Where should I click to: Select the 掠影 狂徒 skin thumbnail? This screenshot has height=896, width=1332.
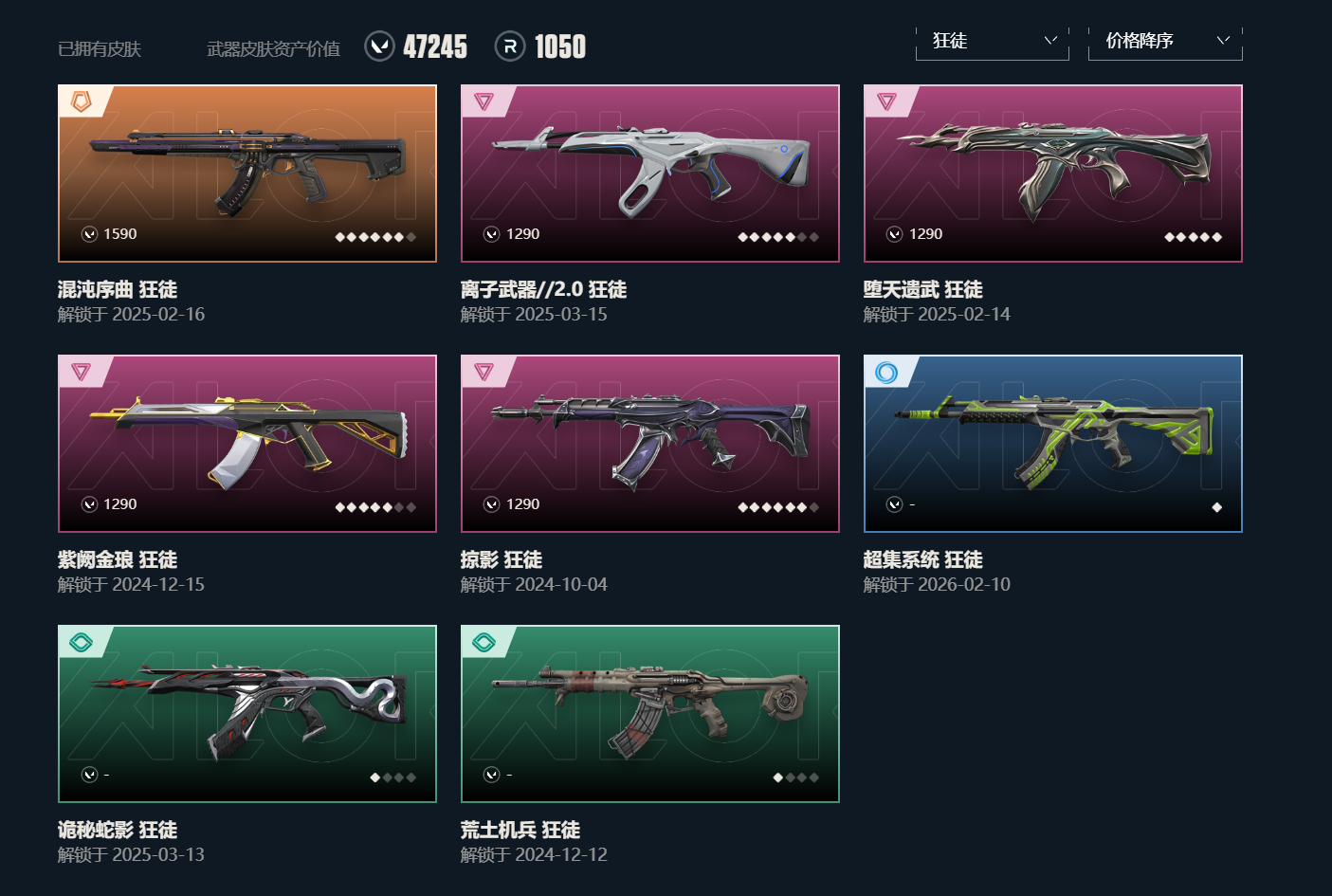point(650,444)
